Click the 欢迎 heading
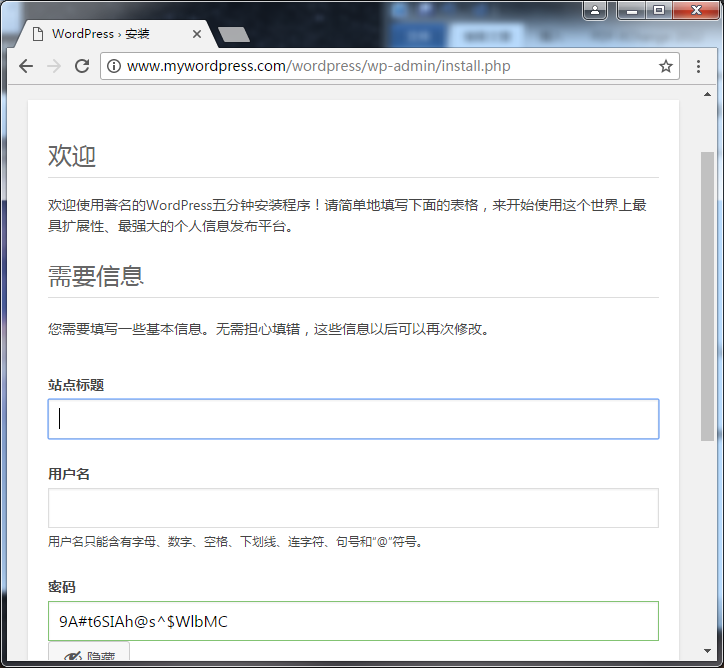 (x=72, y=156)
